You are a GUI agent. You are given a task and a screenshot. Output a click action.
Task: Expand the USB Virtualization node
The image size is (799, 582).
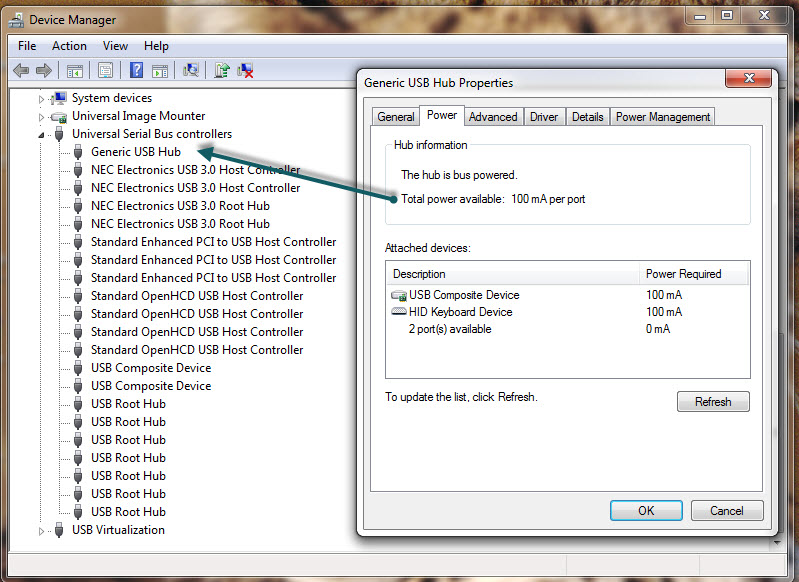[x=41, y=531]
